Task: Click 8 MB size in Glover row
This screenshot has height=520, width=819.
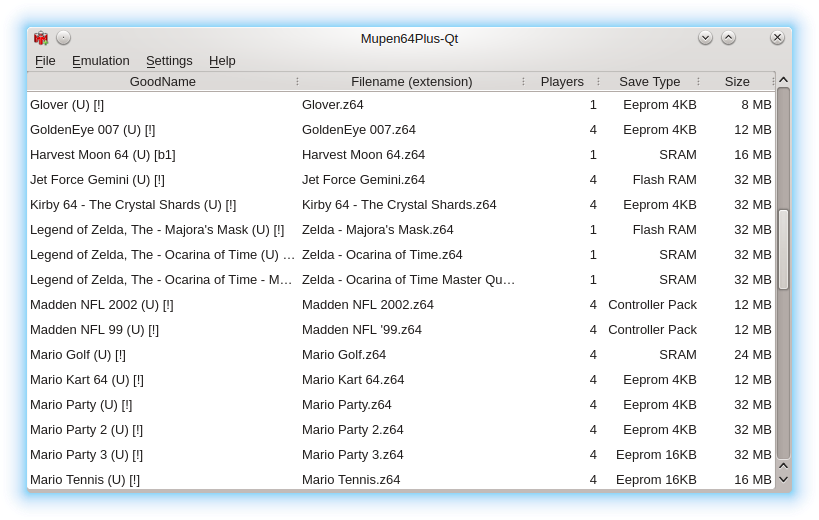Action: [756, 105]
